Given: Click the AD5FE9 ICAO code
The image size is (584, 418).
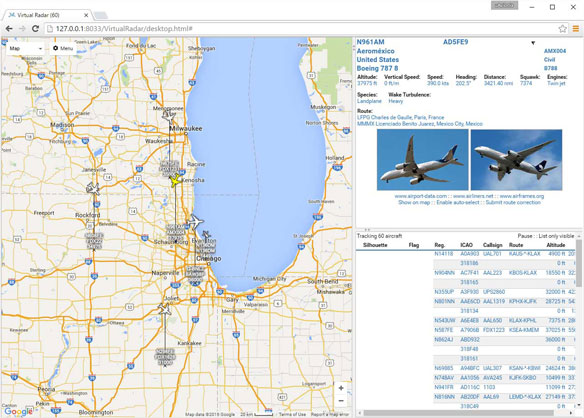Looking at the screenshot, I should (x=456, y=42).
